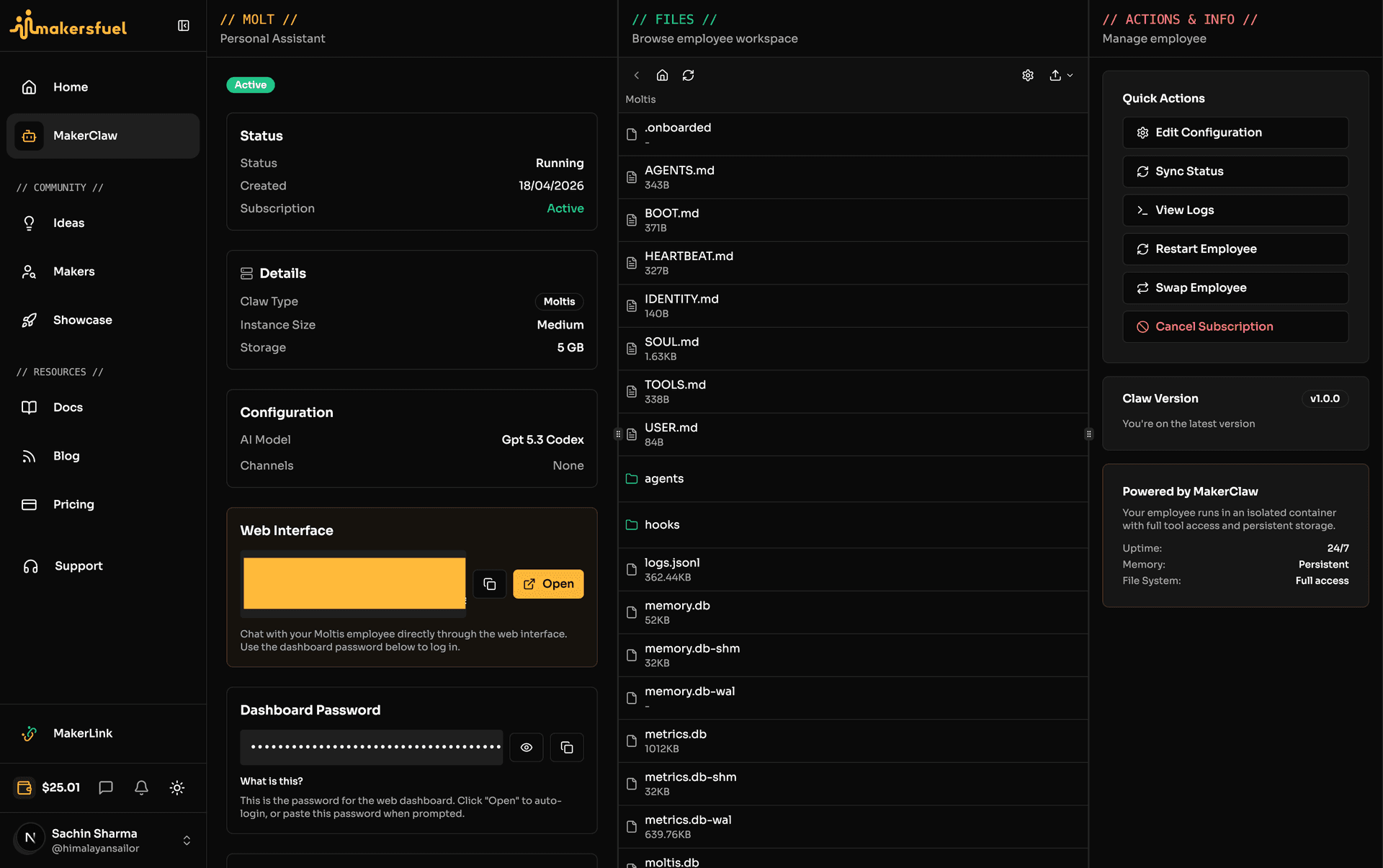
Task: Click the Sachin Sharma avatar
Action: coord(30,838)
